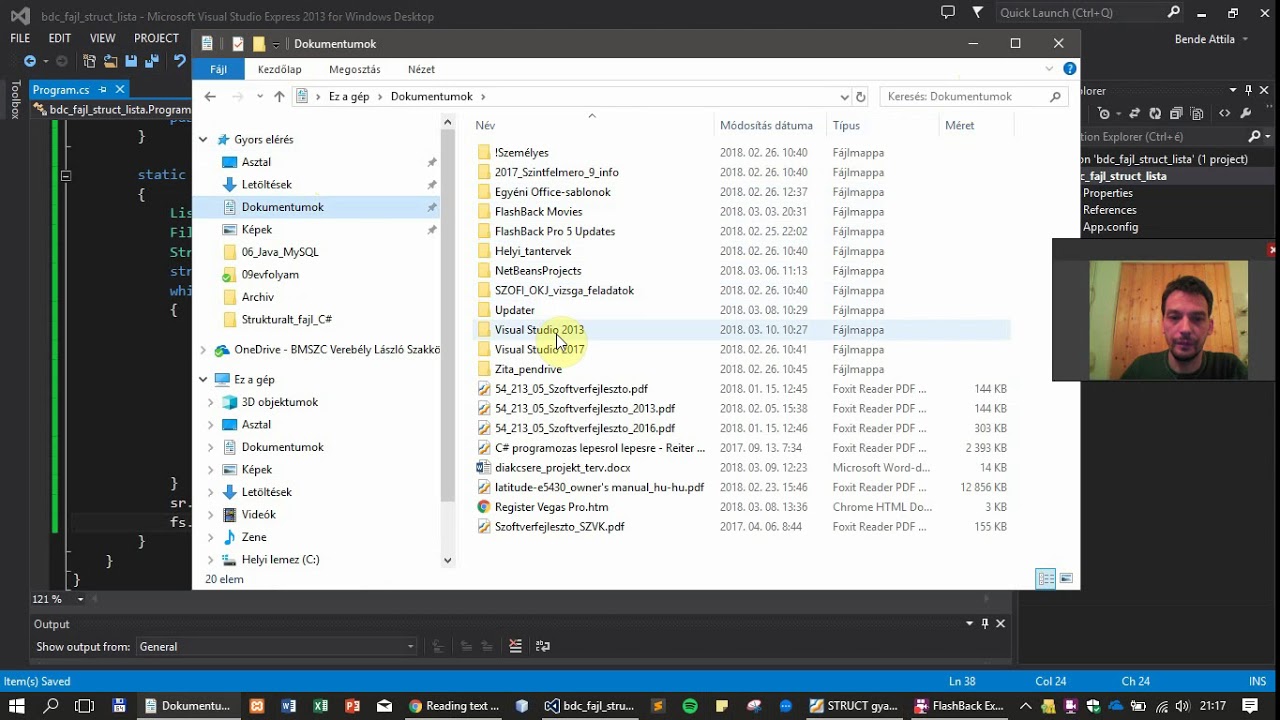Collapse Gyors elérés tree node
The image size is (1280, 720).
click(x=203, y=140)
